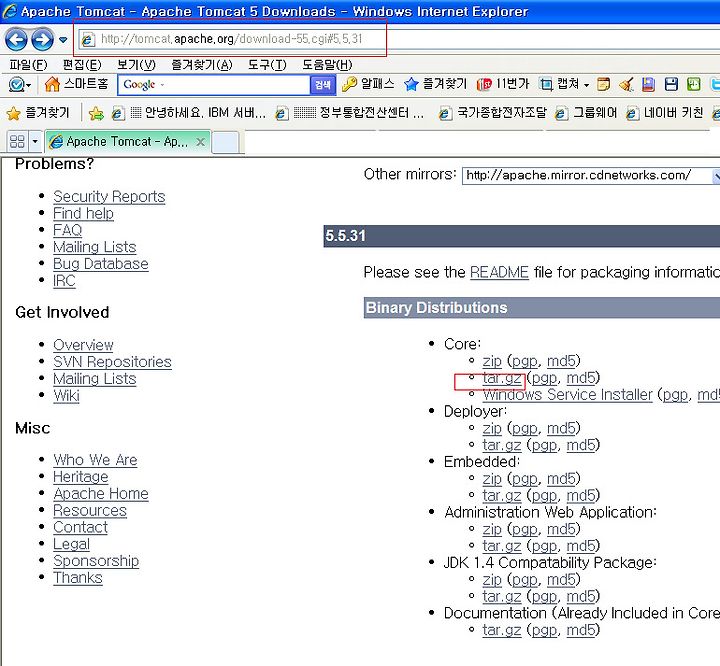Viewport: 720px width, 666px height.
Task: Open the IRC link
Action: (64, 281)
